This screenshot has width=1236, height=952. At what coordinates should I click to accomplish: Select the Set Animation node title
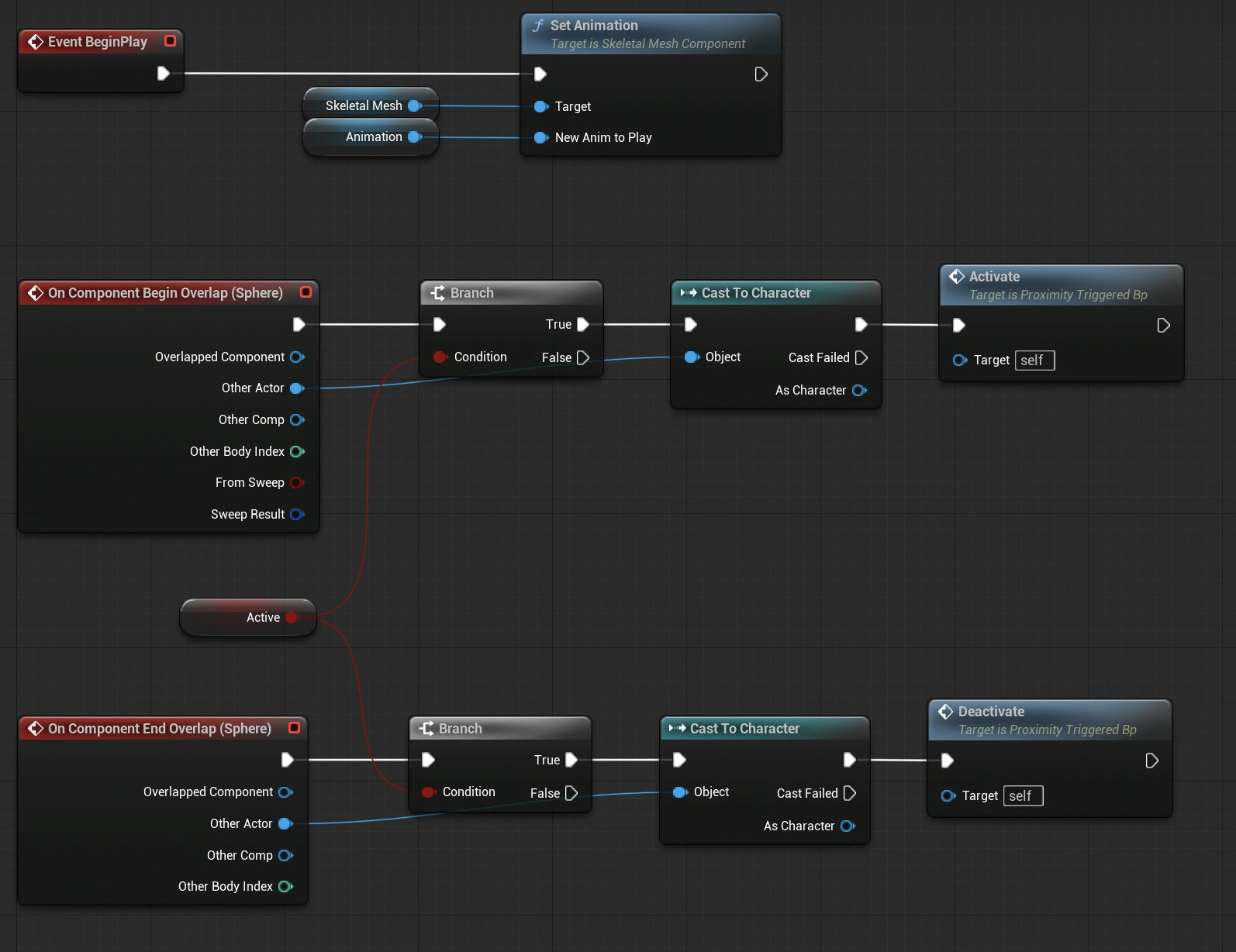(594, 26)
